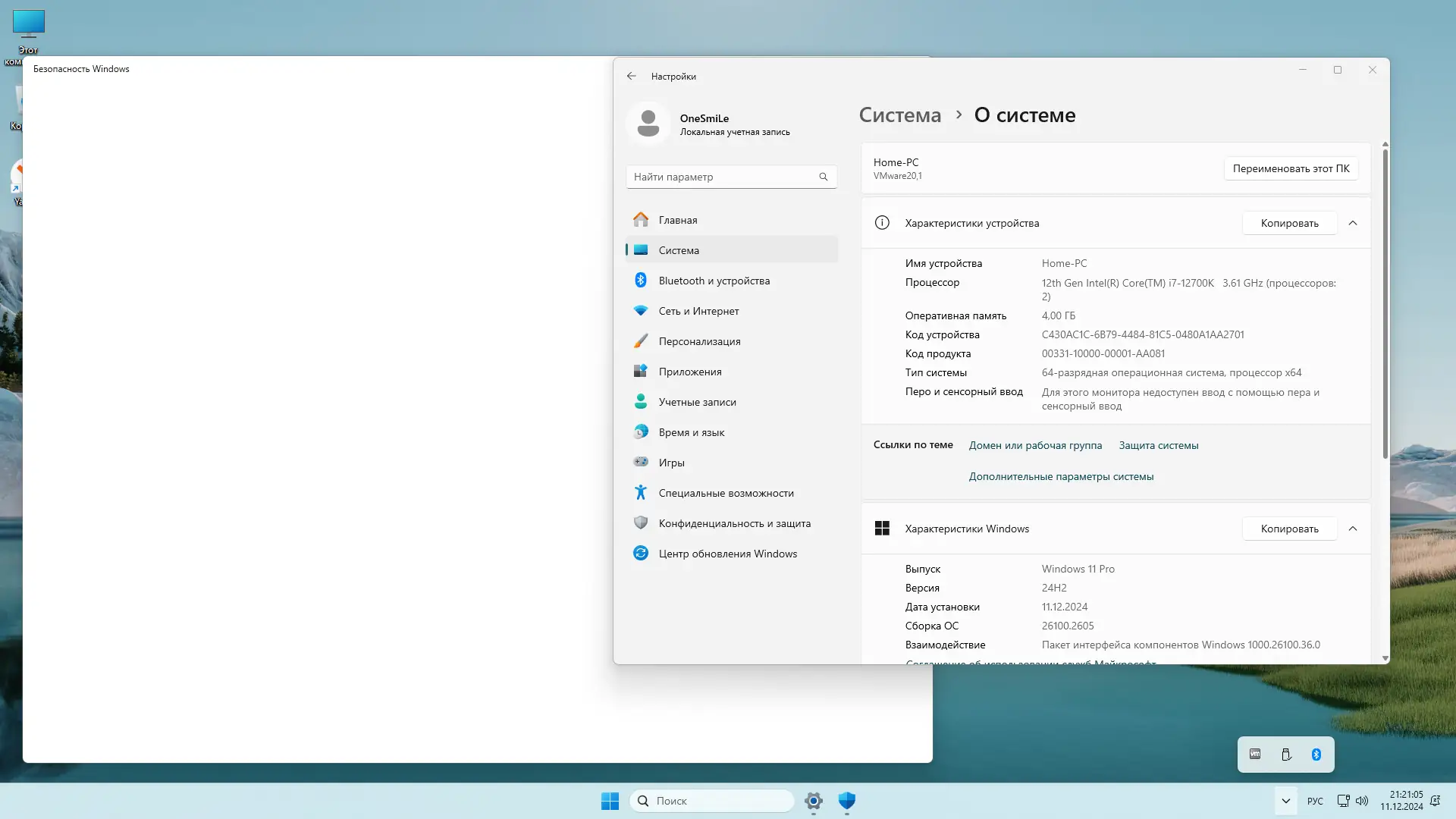The image size is (1456, 819).
Task: Select Учетные записи in sidebar
Action: click(x=697, y=402)
